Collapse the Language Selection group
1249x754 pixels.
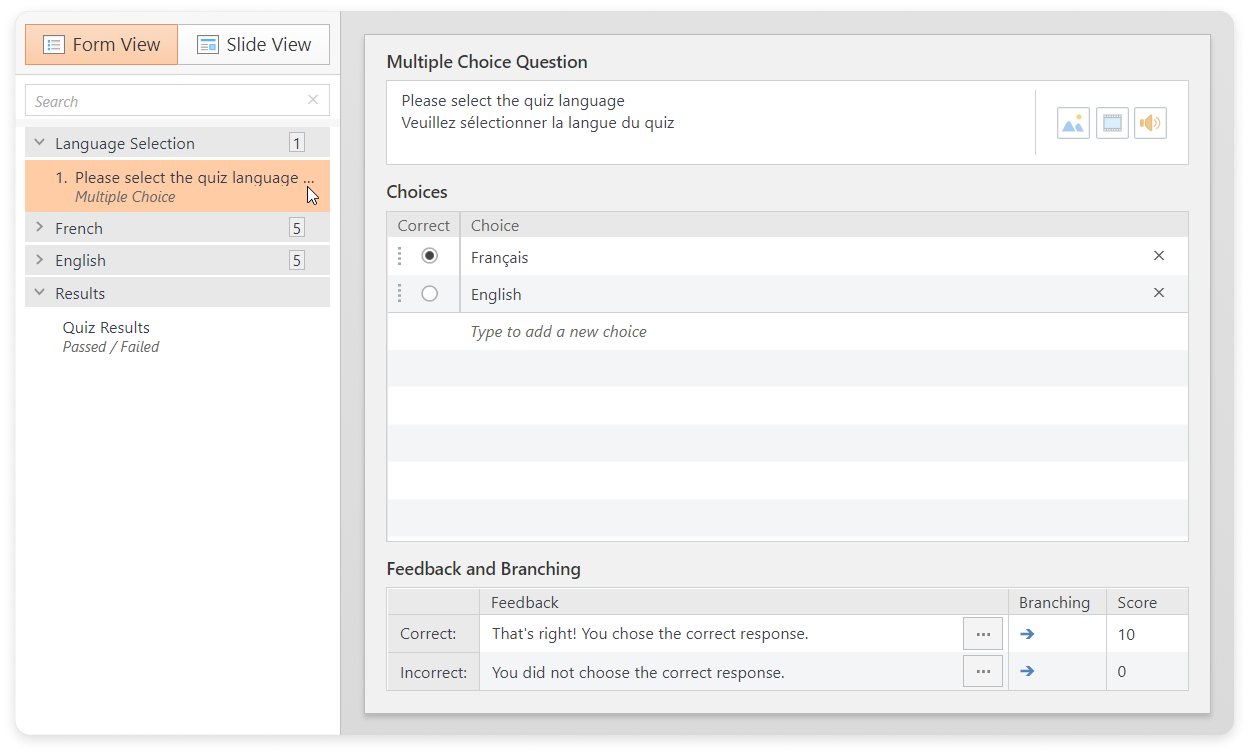click(40, 143)
